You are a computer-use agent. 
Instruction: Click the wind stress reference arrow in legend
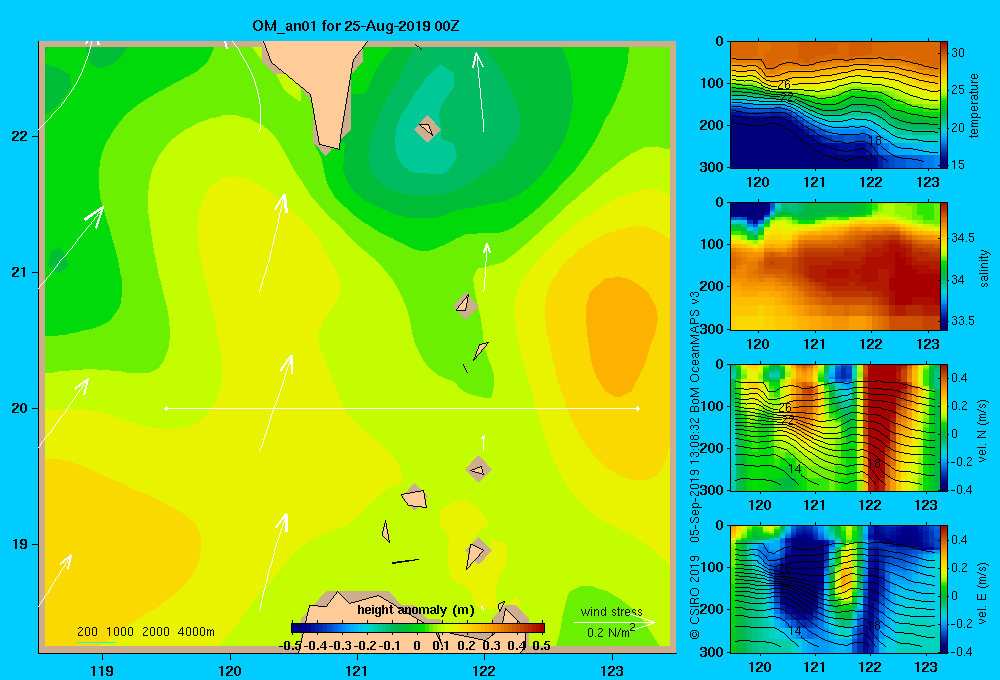(614, 622)
